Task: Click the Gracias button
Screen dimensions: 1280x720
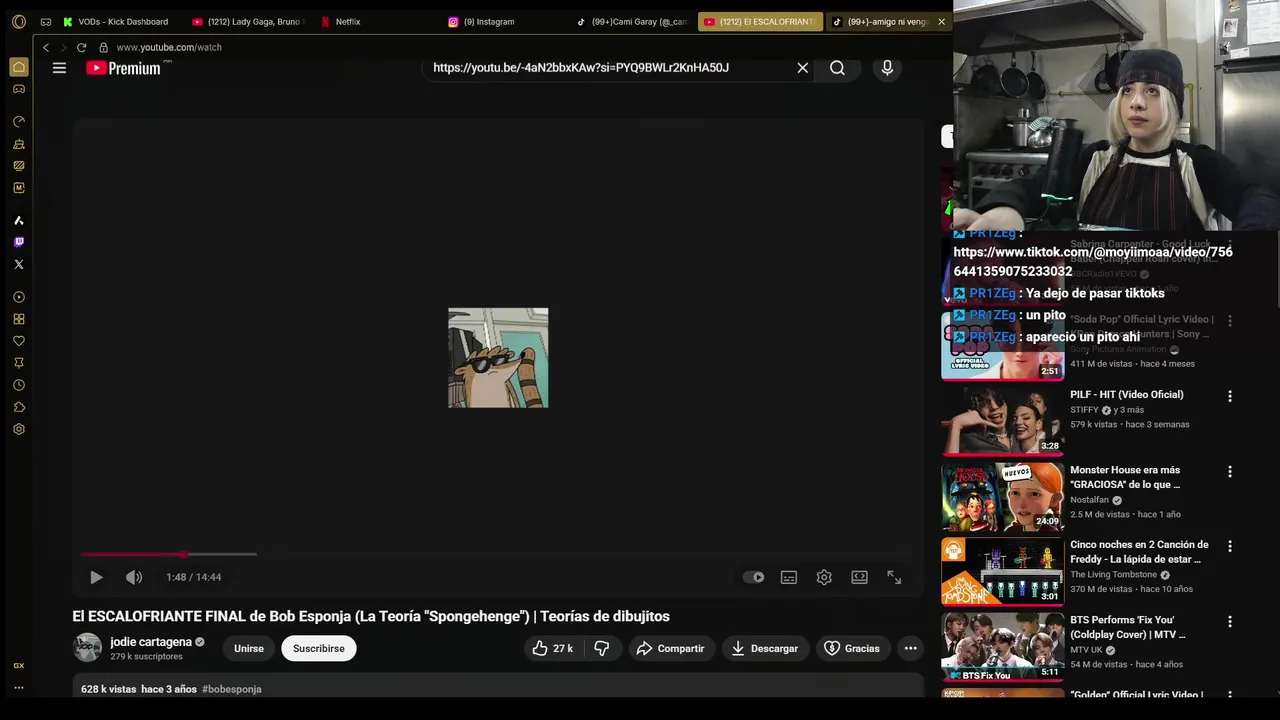Action: click(x=851, y=648)
